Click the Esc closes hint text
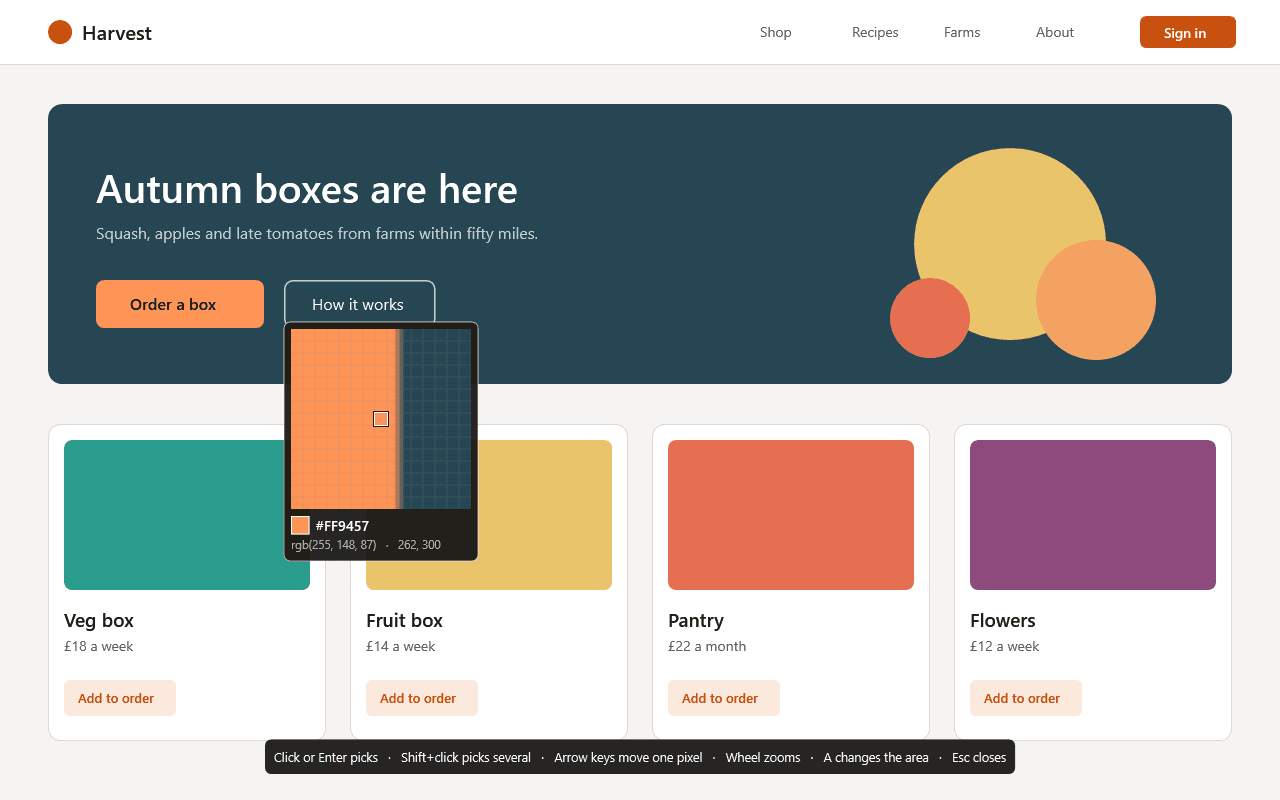Viewport: 1280px width, 800px height. point(979,757)
